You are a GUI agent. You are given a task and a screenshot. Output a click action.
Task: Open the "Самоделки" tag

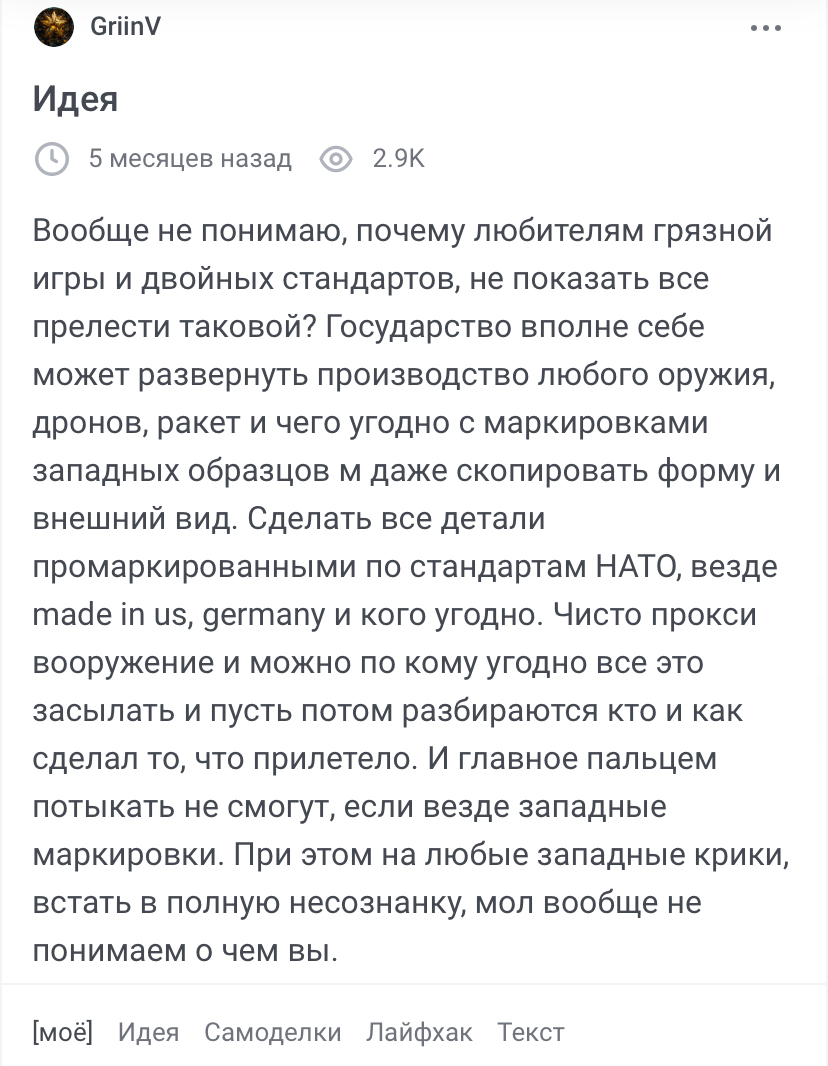[x=272, y=1032]
